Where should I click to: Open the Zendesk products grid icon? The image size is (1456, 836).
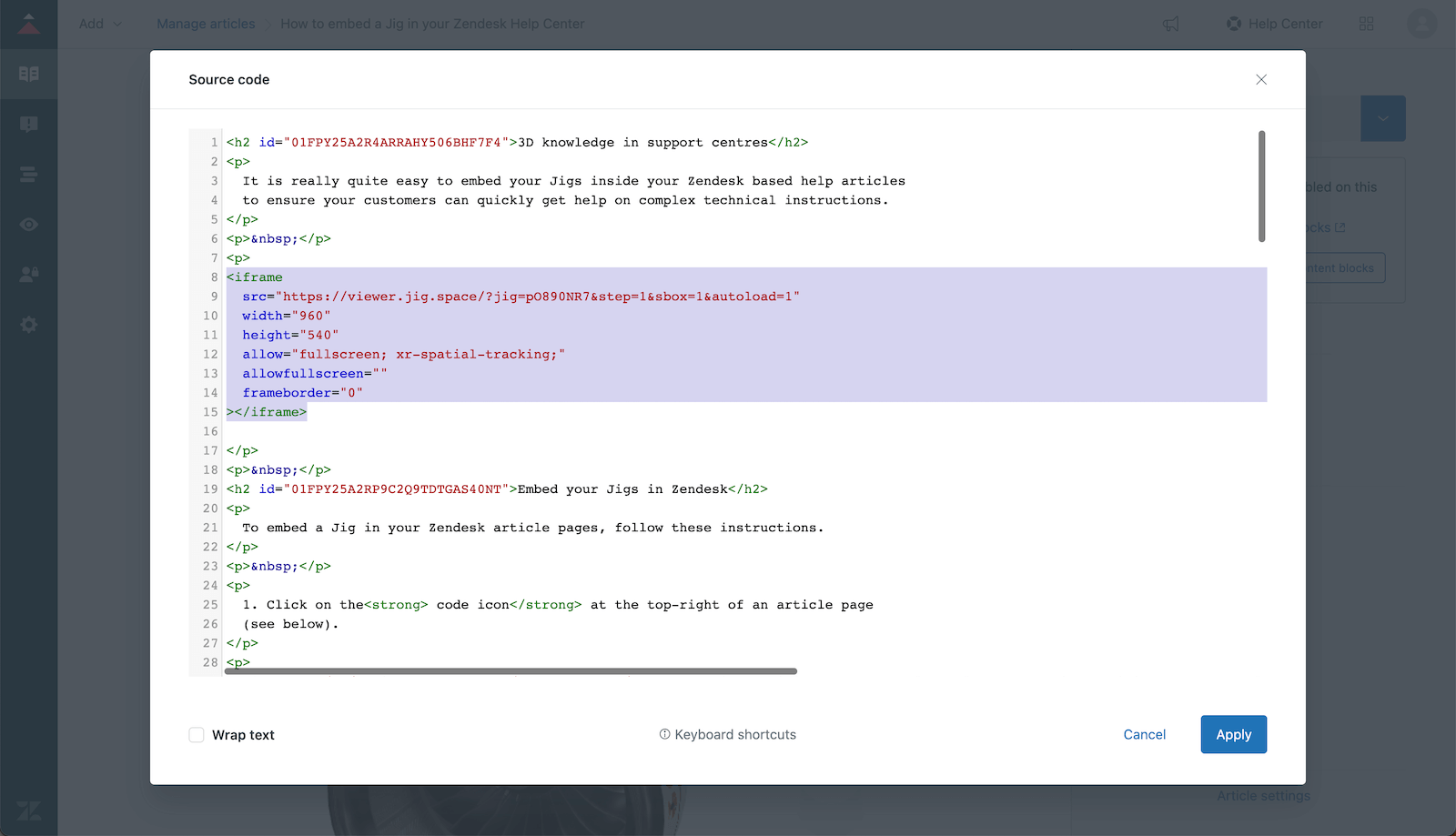point(1367,24)
